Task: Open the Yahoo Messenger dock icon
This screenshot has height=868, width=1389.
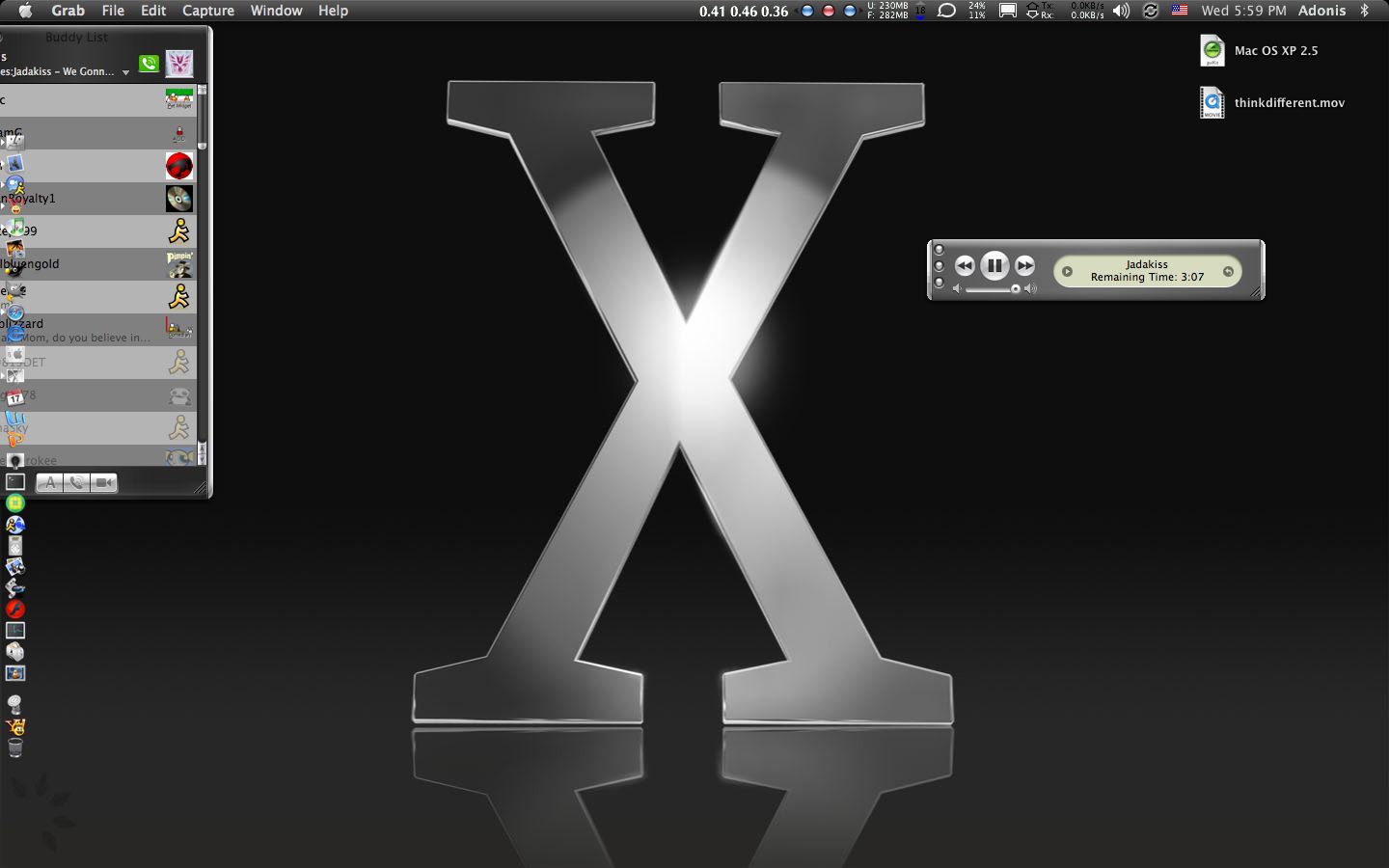Action: tap(15, 726)
